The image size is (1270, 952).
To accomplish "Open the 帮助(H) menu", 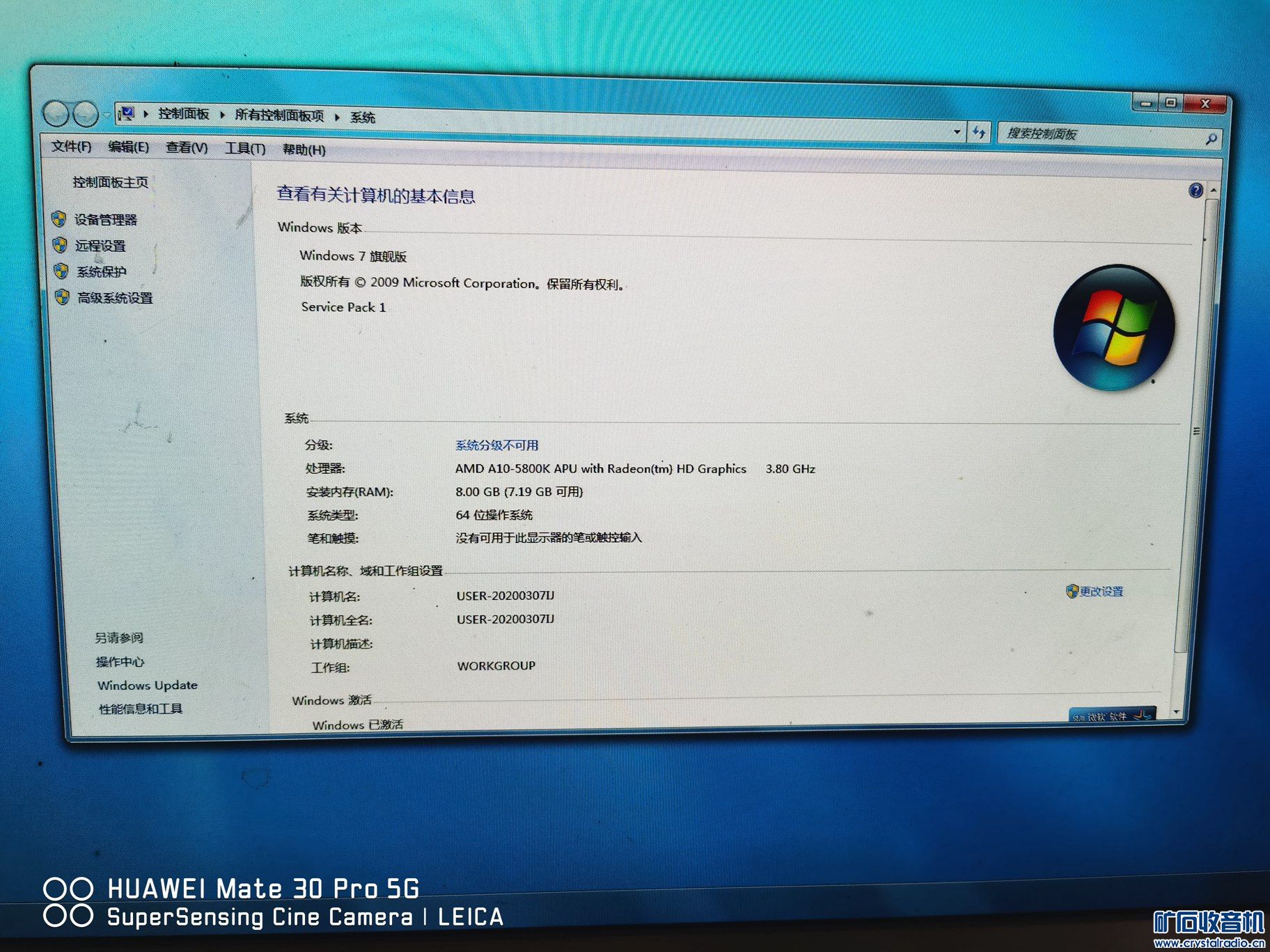I will point(304,149).
